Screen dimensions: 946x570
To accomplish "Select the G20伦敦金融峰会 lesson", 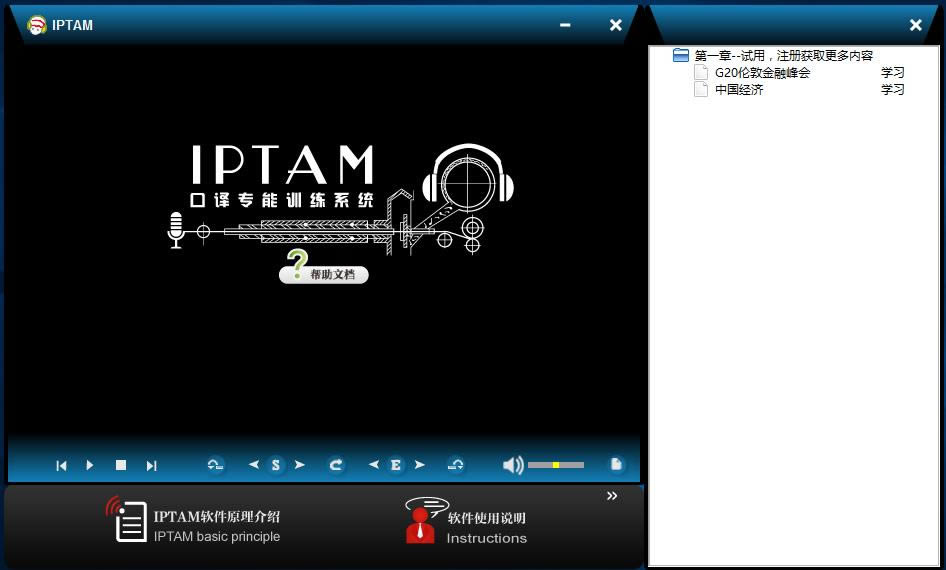I will point(762,73).
